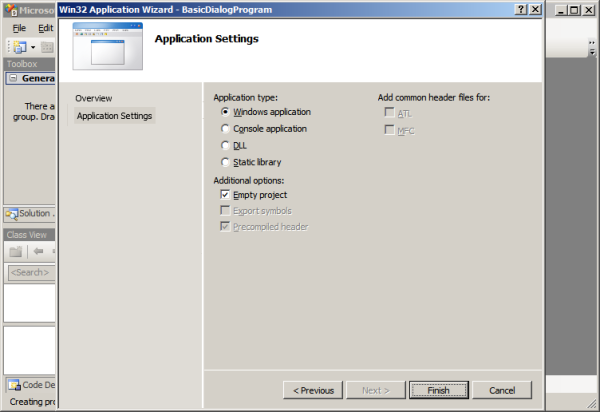The image size is (600, 412).
Task: Click the wizard help question mark button
Action: pyautogui.click(x=521, y=10)
